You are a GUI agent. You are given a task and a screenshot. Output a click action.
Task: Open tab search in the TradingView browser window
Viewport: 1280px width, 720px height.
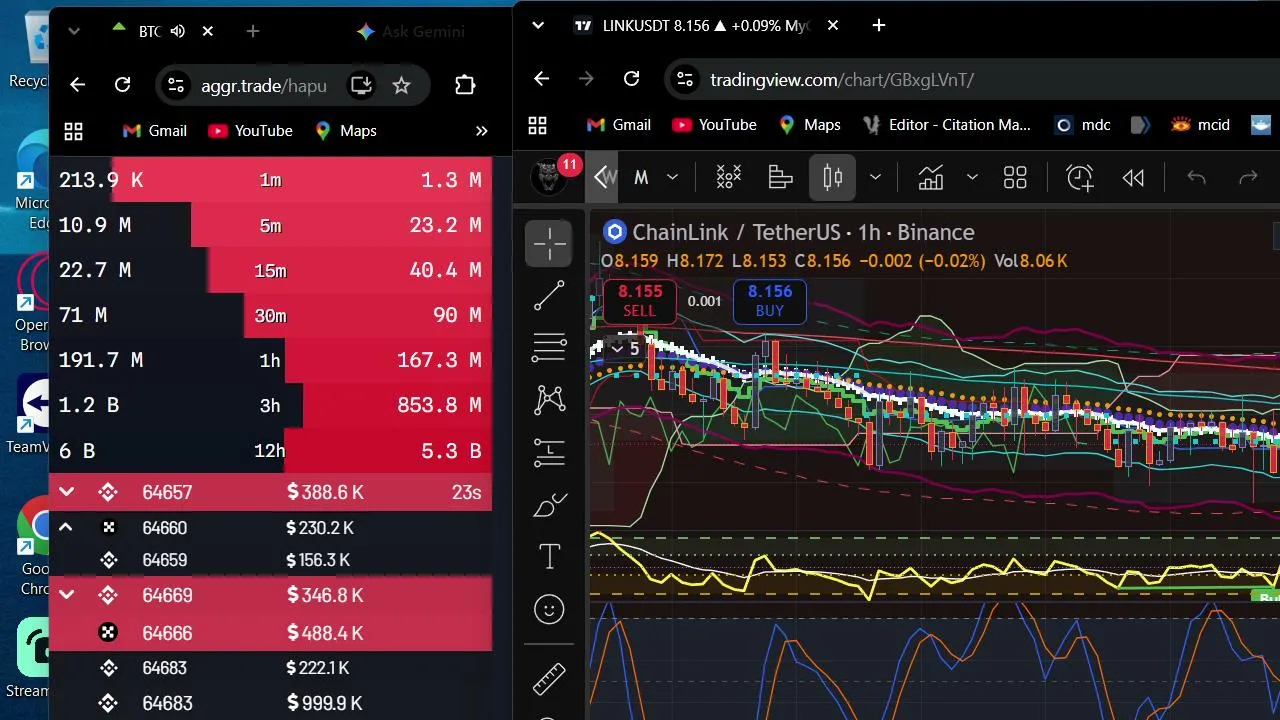click(x=538, y=25)
